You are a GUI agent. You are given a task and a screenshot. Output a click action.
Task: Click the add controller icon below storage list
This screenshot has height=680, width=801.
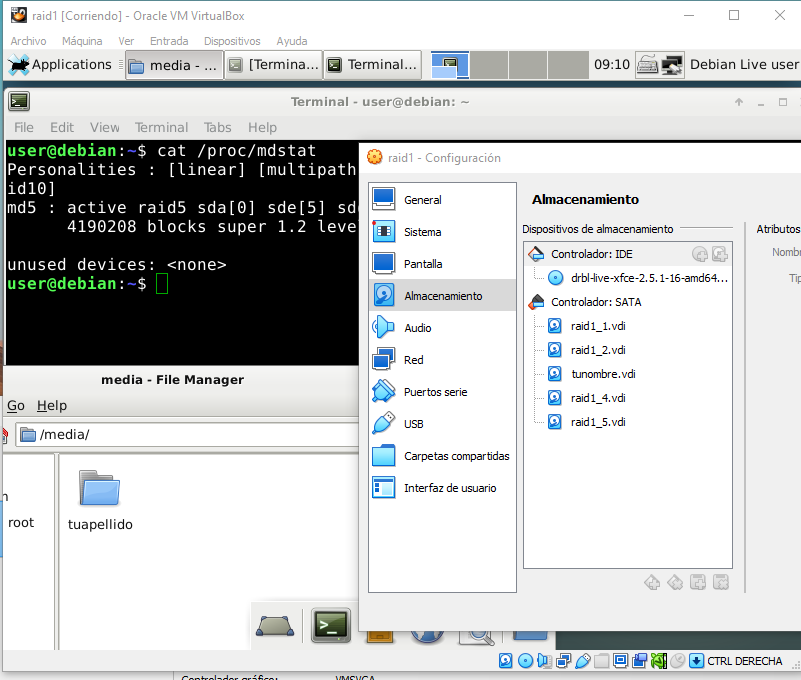tap(652, 582)
